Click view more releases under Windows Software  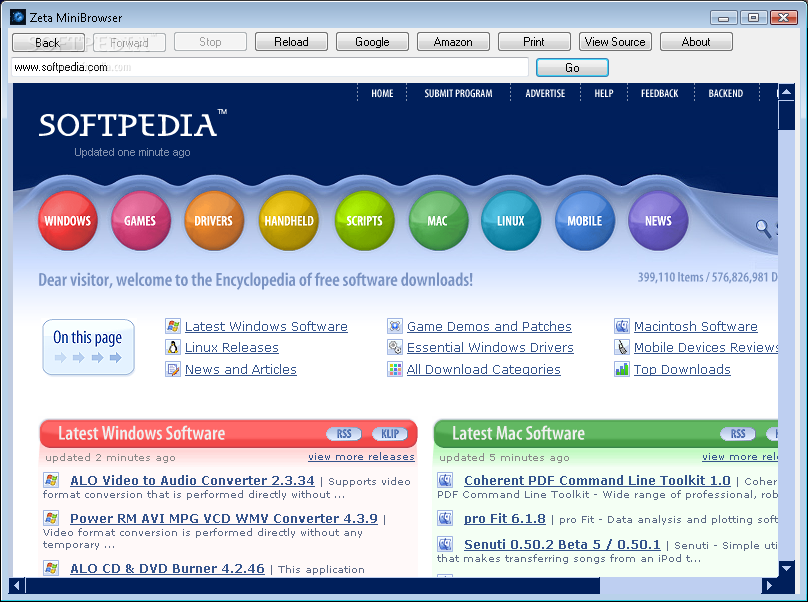(361, 457)
